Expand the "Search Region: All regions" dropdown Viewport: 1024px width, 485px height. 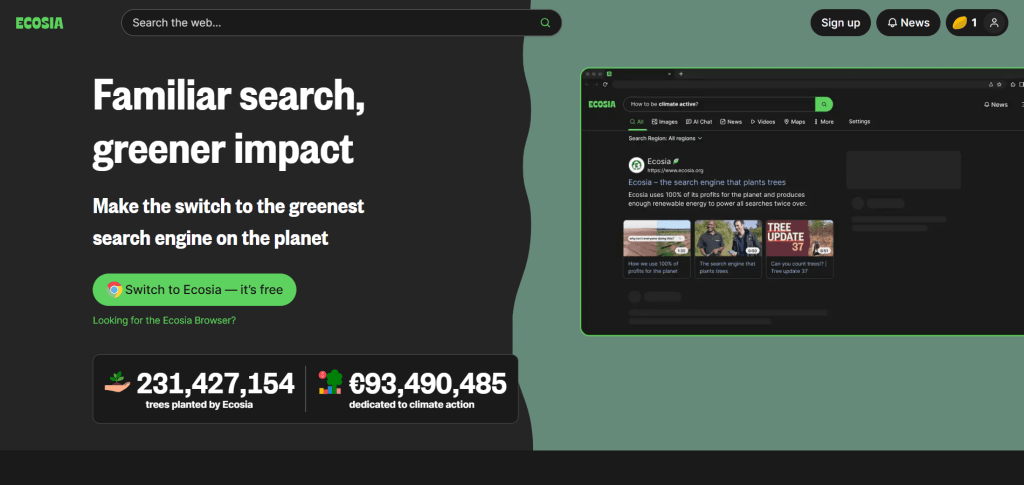tap(665, 138)
